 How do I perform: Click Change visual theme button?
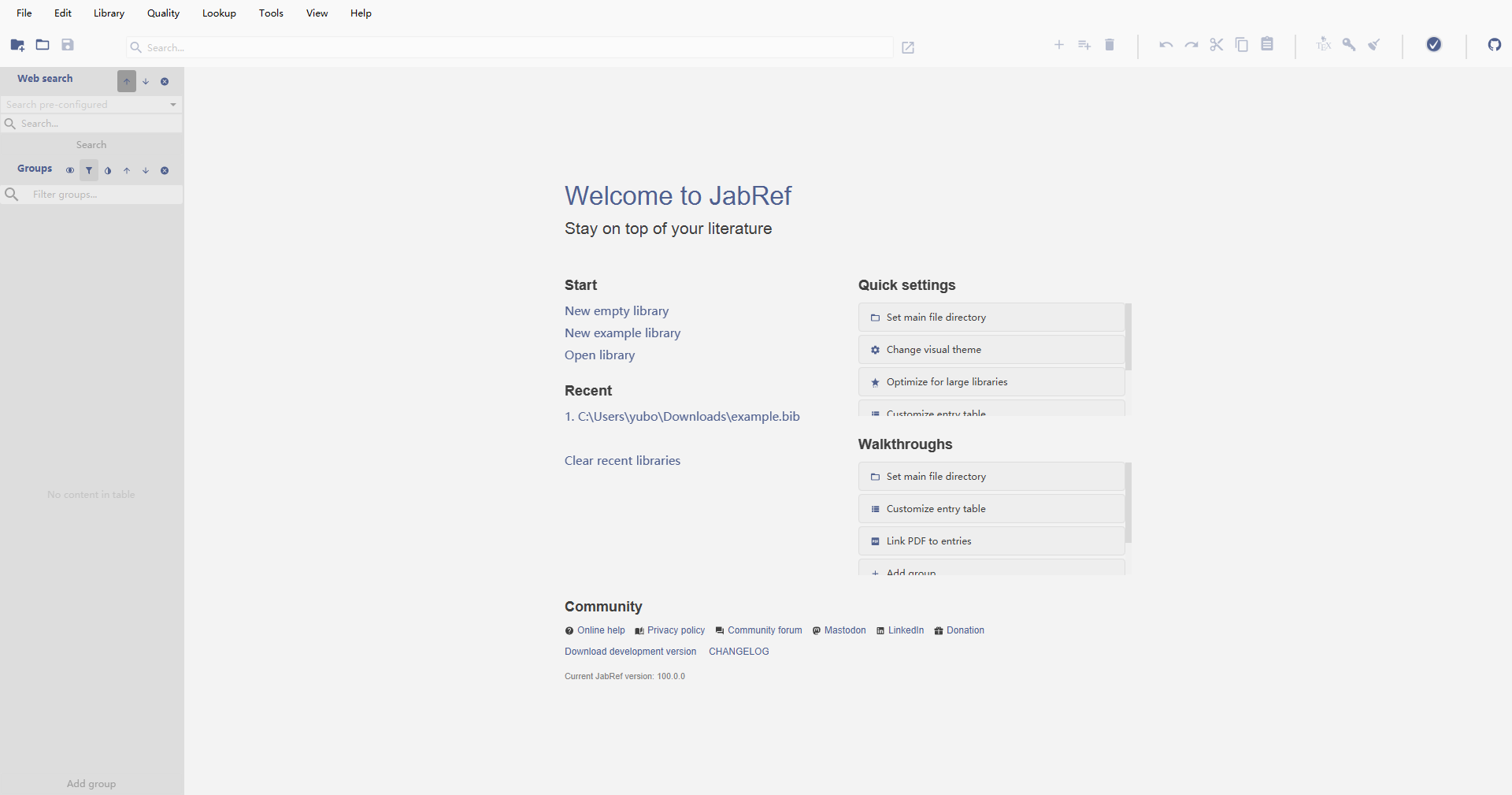991,350
